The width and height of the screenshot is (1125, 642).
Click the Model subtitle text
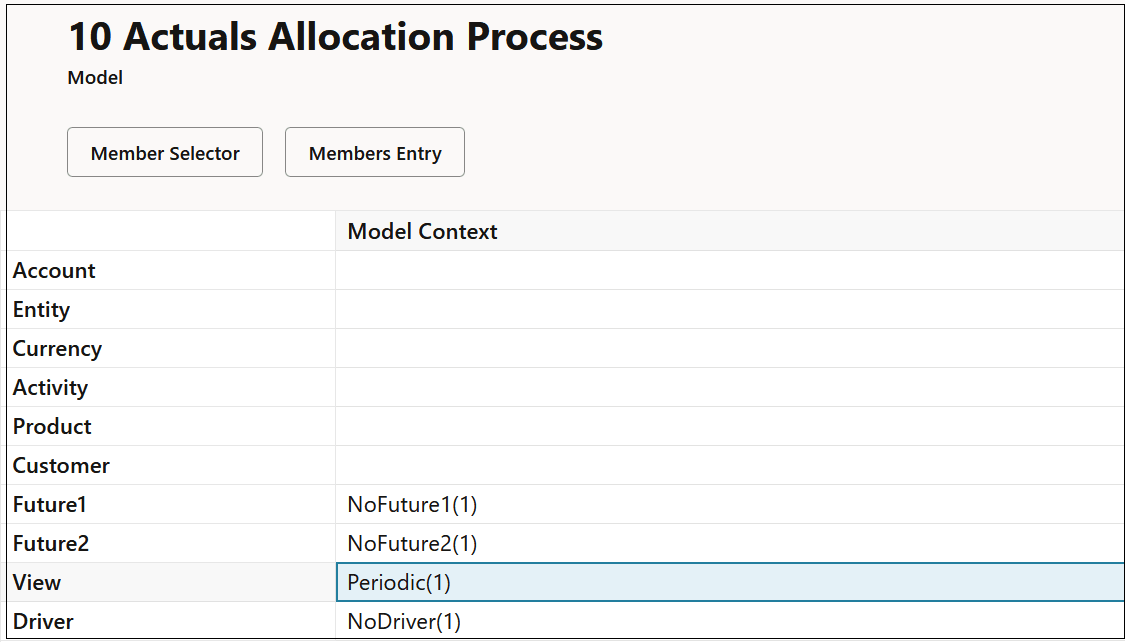click(94, 77)
